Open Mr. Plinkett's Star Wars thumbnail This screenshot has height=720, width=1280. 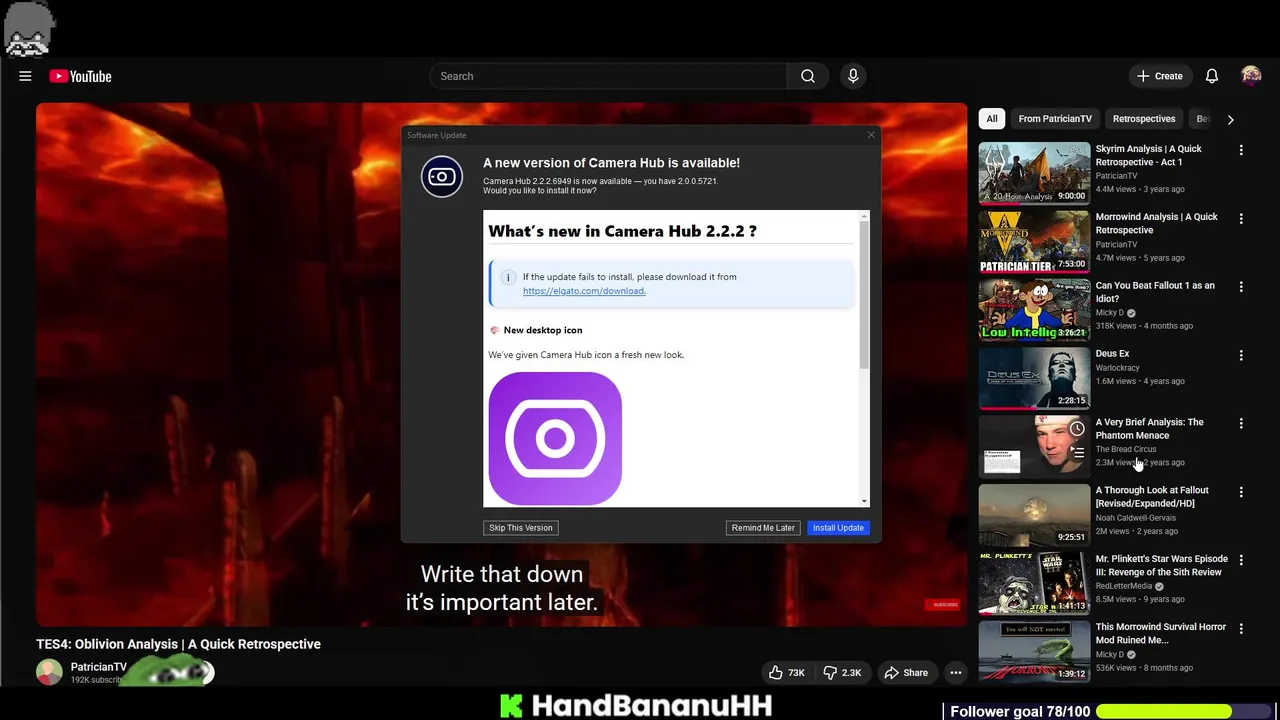click(x=1034, y=583)
